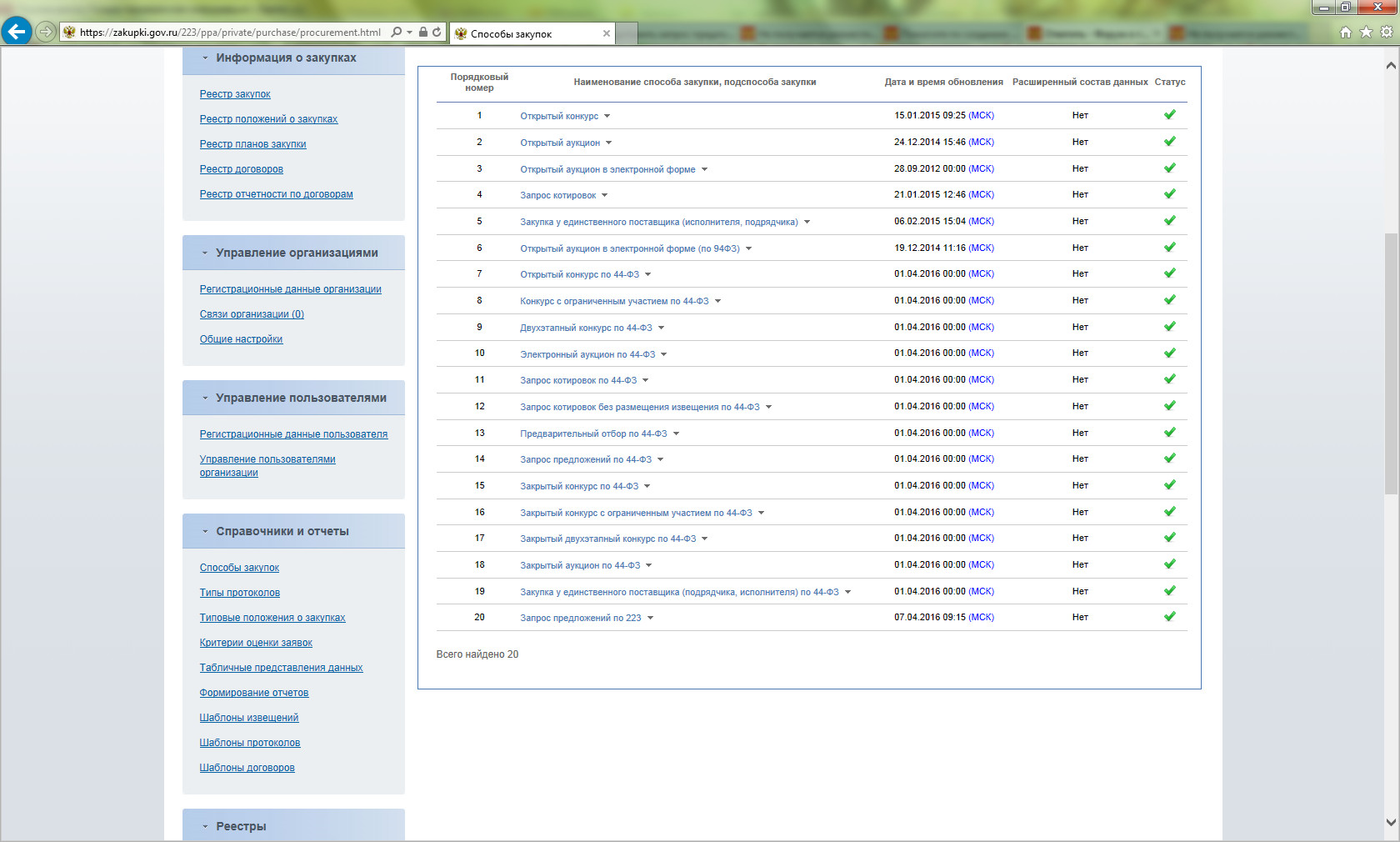
Task: Open dropdown arrow beside Запрос котировок
Action: pos(605,196)
